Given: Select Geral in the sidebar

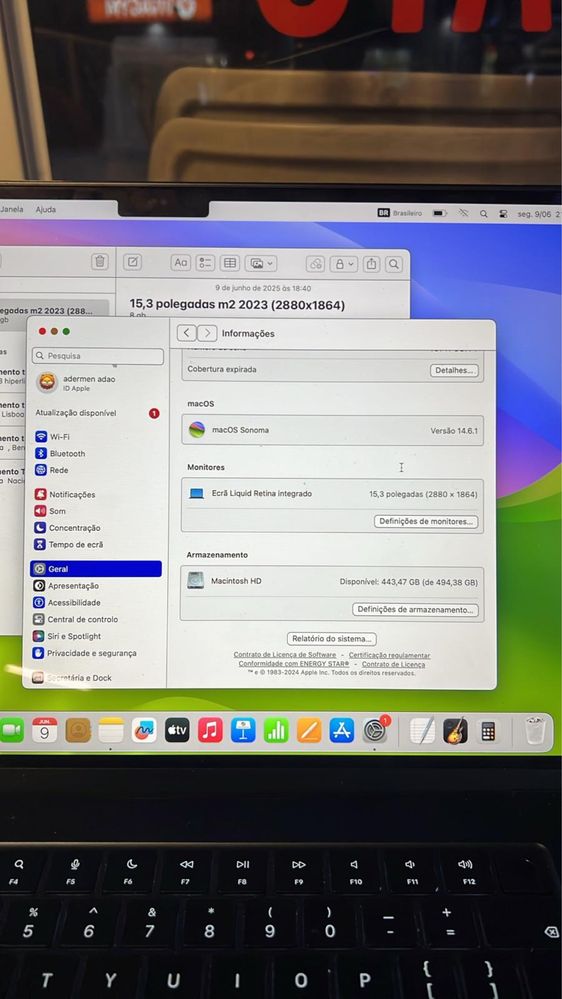Looking at the screenshot, I should [x=96, y=569].
